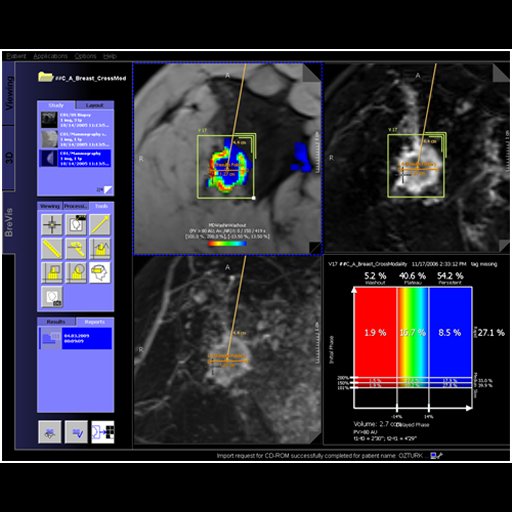Select the crosshair localizer tool
This screenshot has width=512, height=512.
click(x=52, y=224)
